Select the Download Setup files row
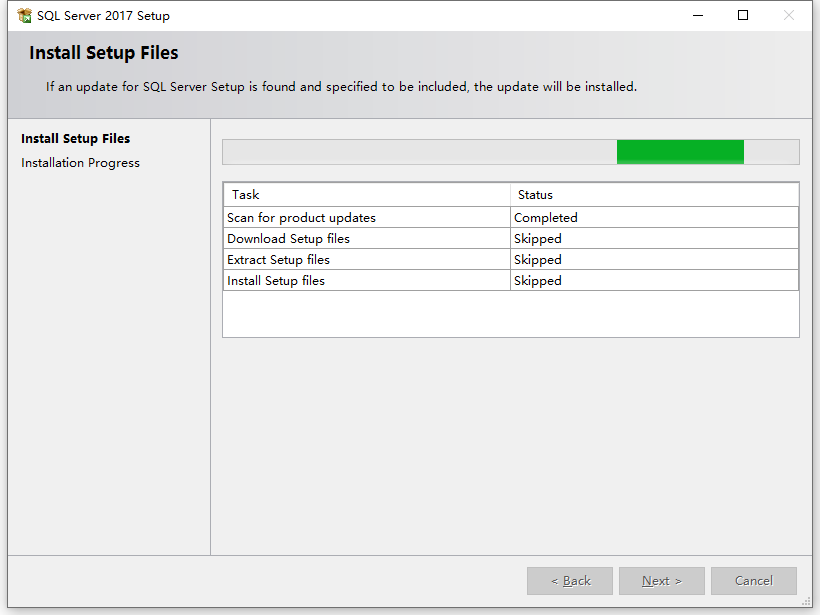This screenshot has height=615, width=820. tap(511, 238)
